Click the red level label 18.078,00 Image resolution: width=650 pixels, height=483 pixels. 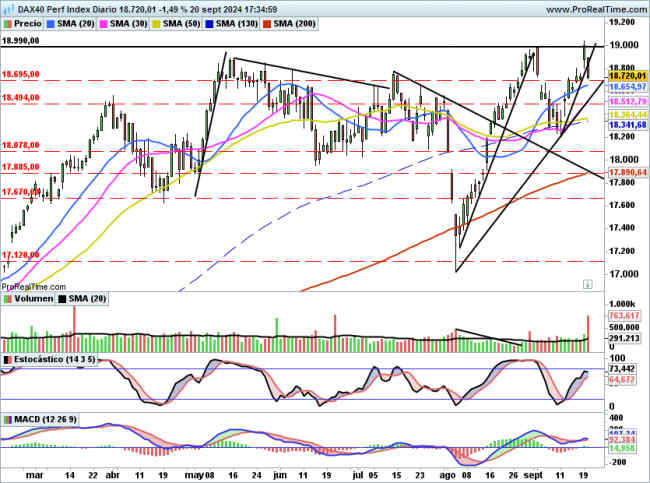20,145
